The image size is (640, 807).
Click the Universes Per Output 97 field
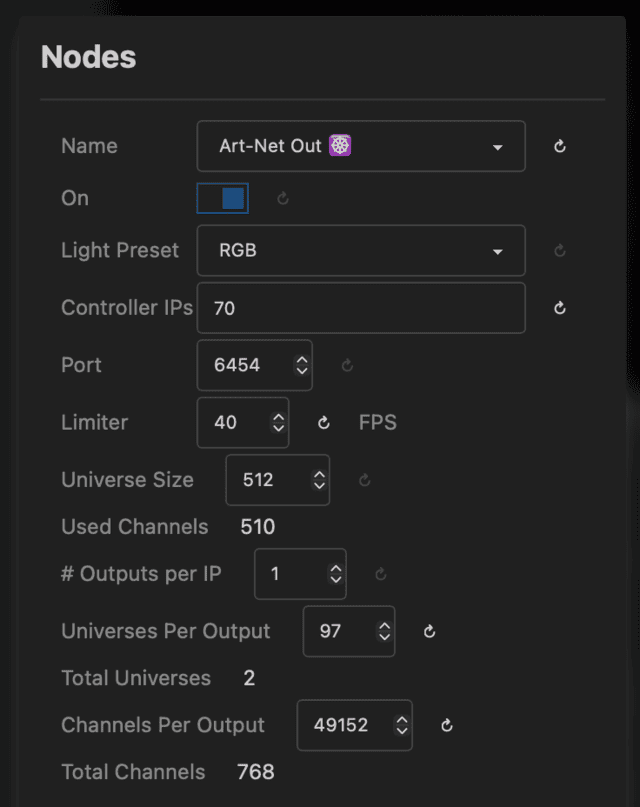click(336, 632)
